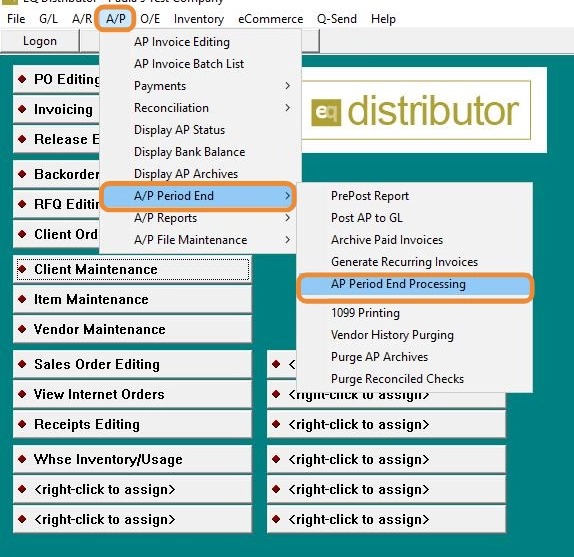
Task: Open the eCommerce menu
Action: [x=271, y=19]
